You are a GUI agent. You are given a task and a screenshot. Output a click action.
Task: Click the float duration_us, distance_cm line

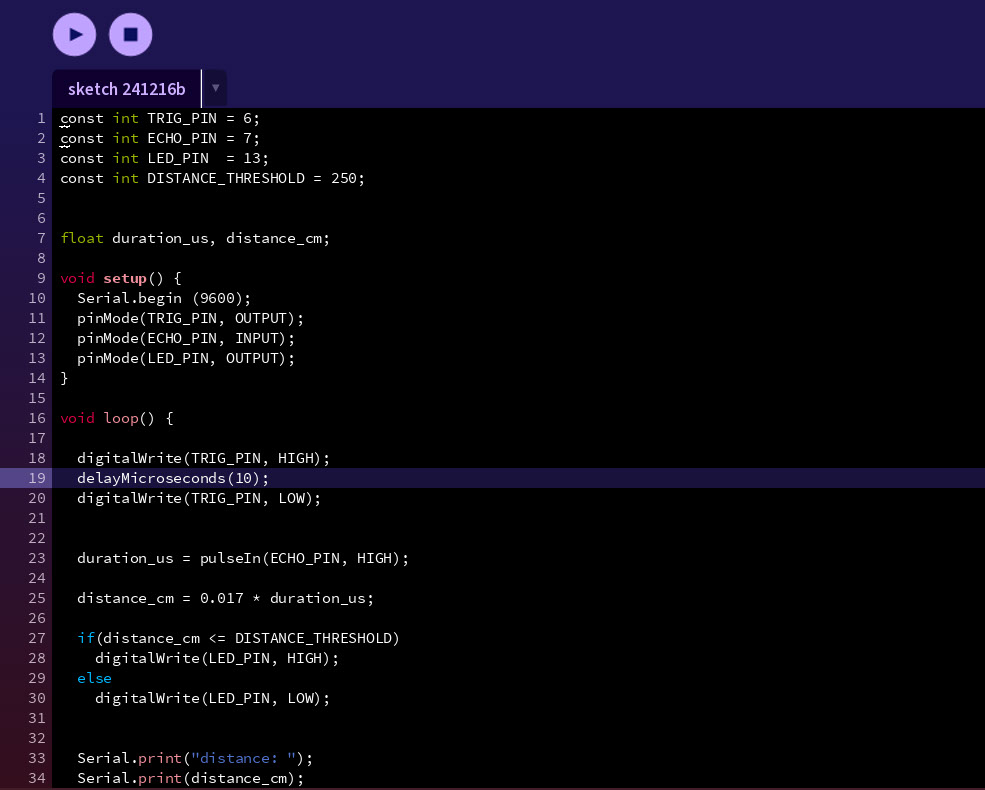(195, 238)
